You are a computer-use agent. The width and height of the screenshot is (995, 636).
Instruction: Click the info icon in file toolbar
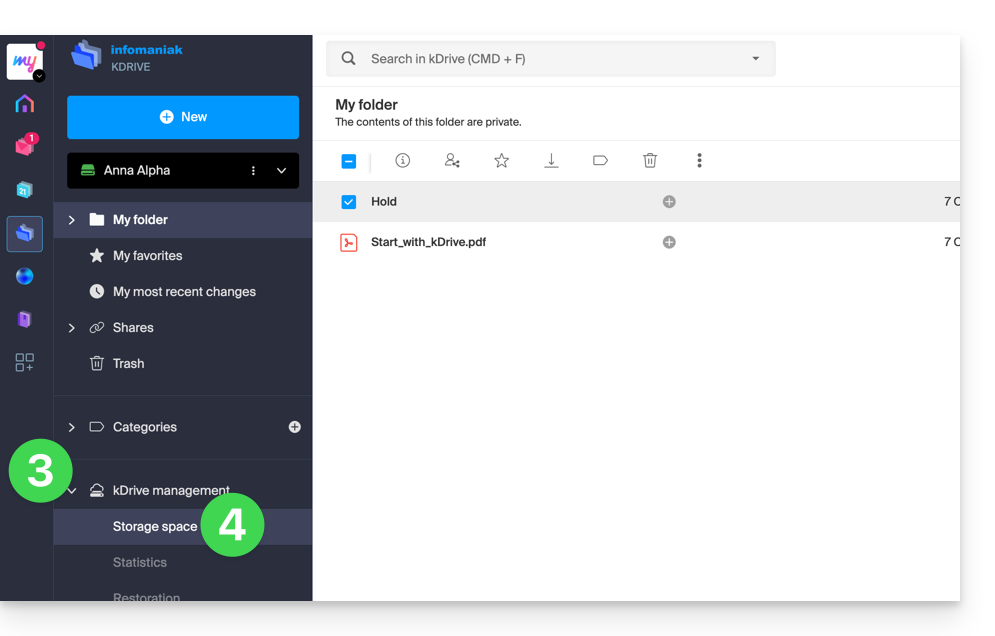click(402, 161)
